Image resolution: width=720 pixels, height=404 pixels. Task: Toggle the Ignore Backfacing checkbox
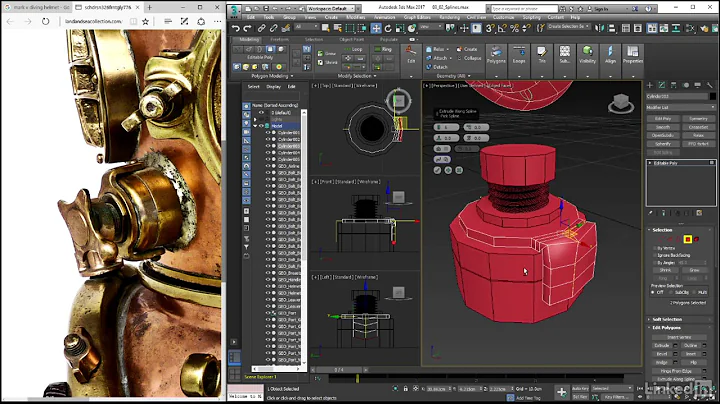[655, 255]
